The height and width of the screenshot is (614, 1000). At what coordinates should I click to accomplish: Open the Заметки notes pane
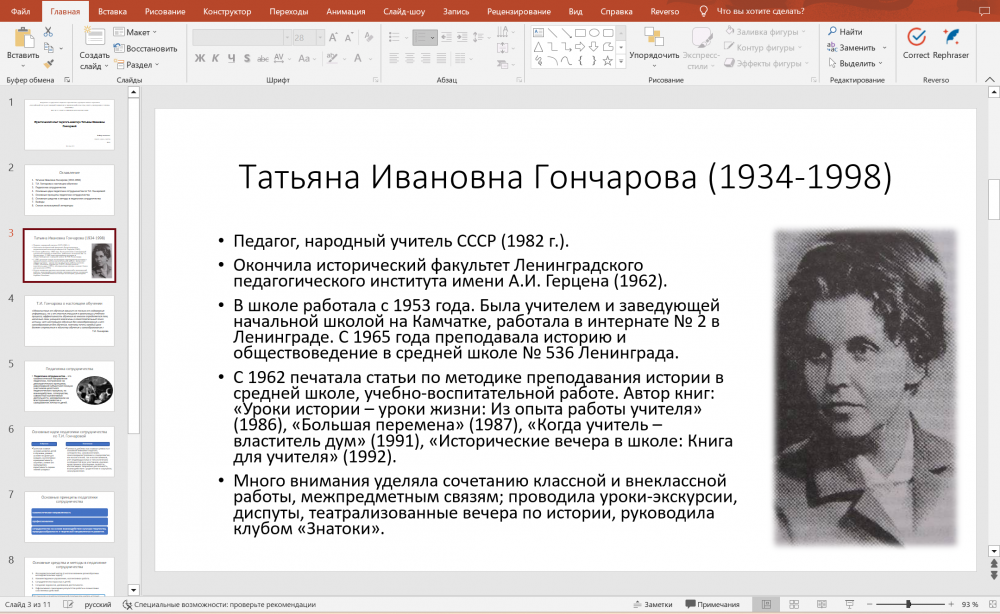[652, 605]
